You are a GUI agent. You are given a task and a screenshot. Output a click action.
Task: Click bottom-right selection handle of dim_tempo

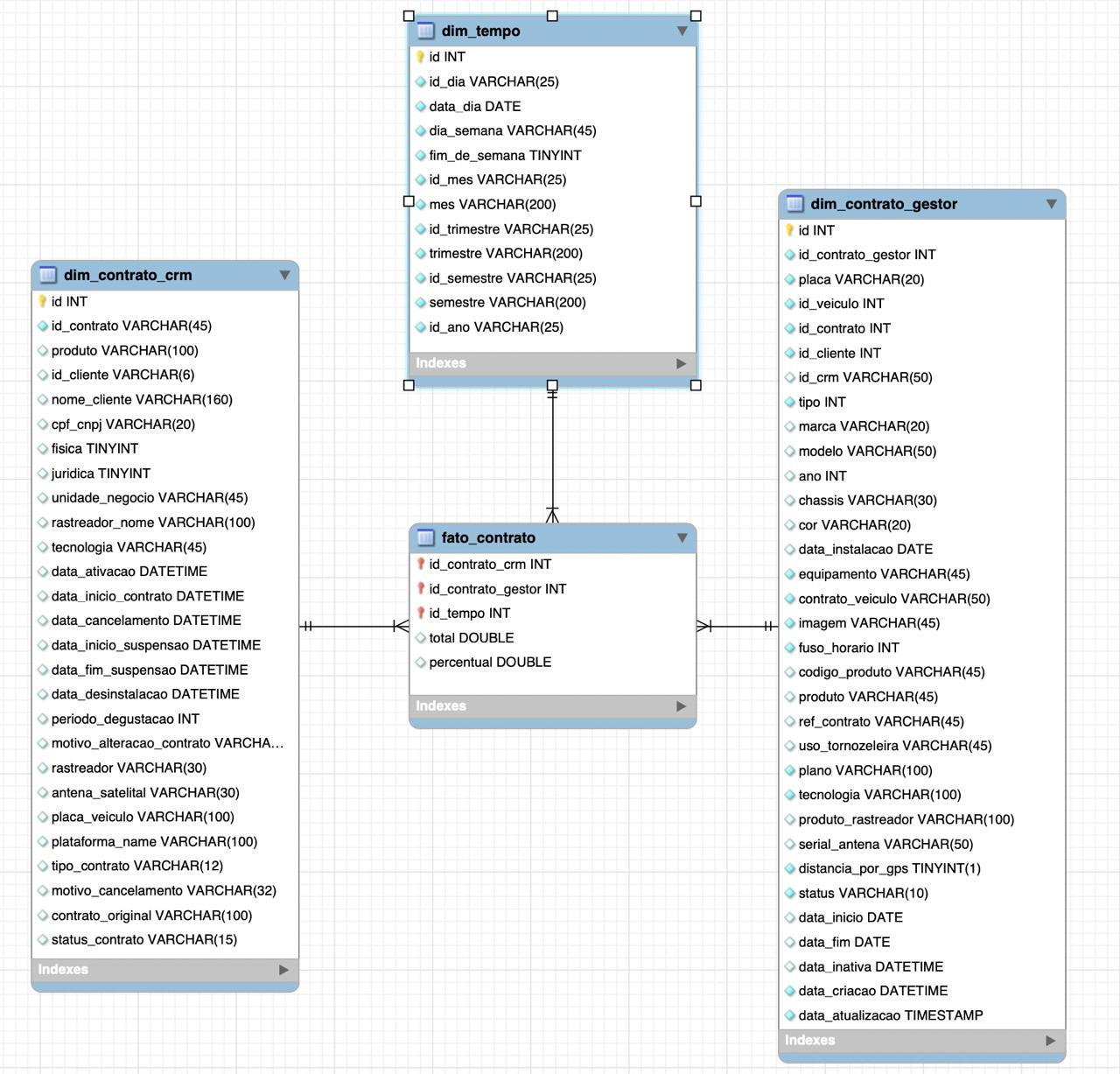(x=696, y=385)
